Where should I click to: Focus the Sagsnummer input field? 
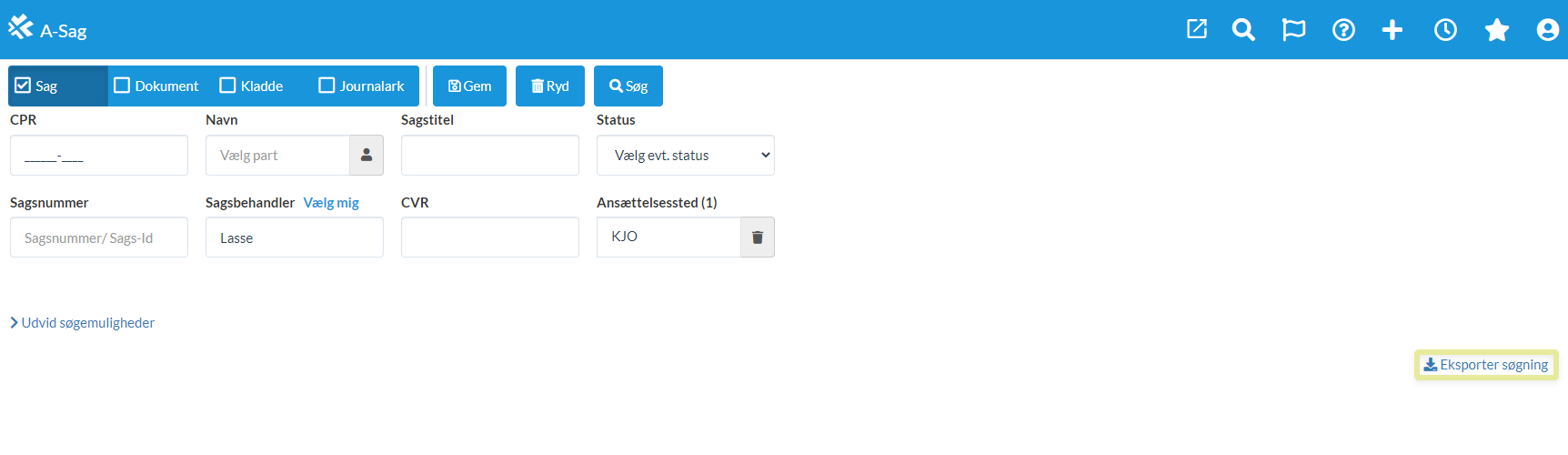coord(98,238)
